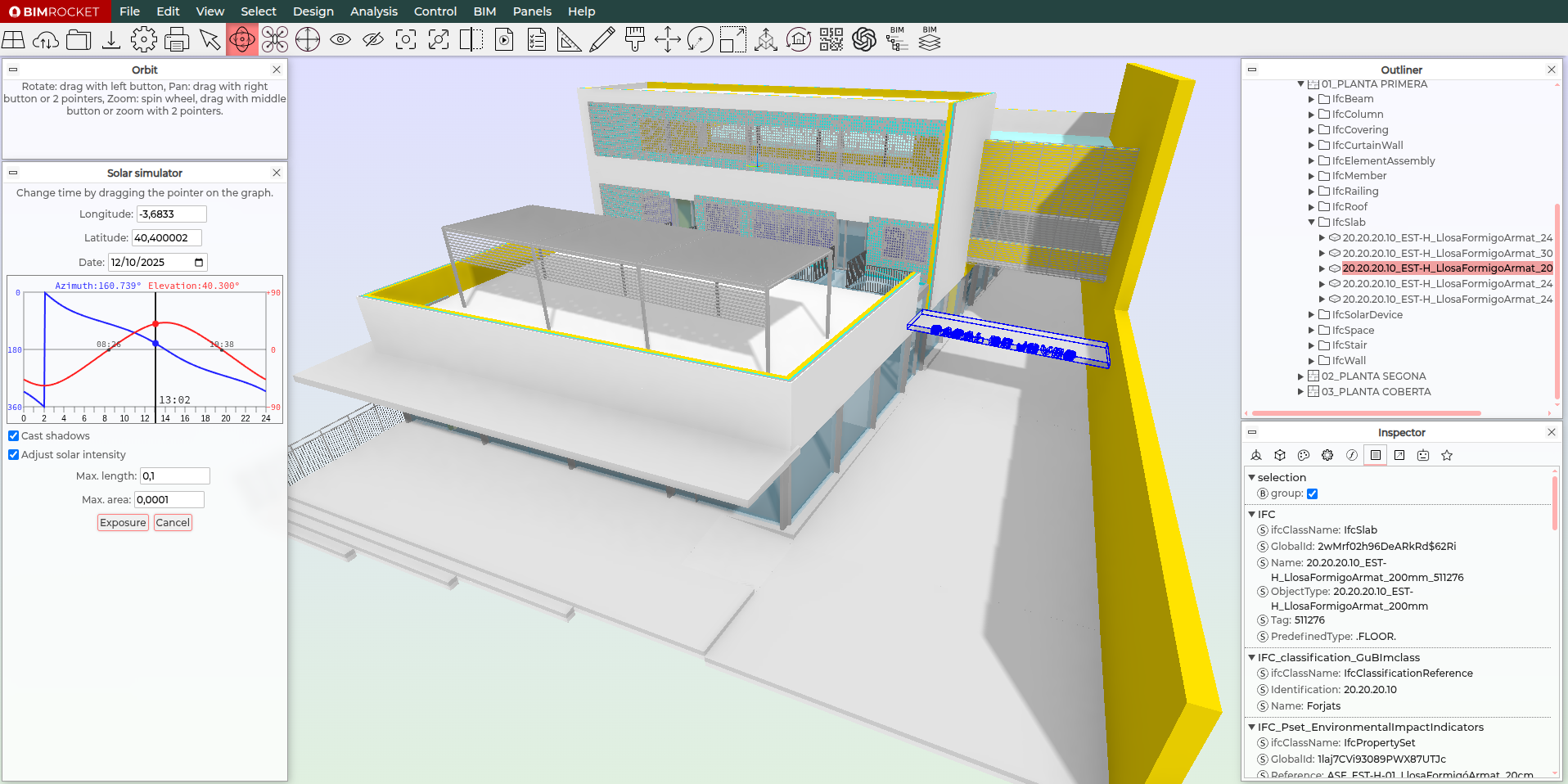Click the Longitude input field
1568x784 pixels.
[171, 214]
